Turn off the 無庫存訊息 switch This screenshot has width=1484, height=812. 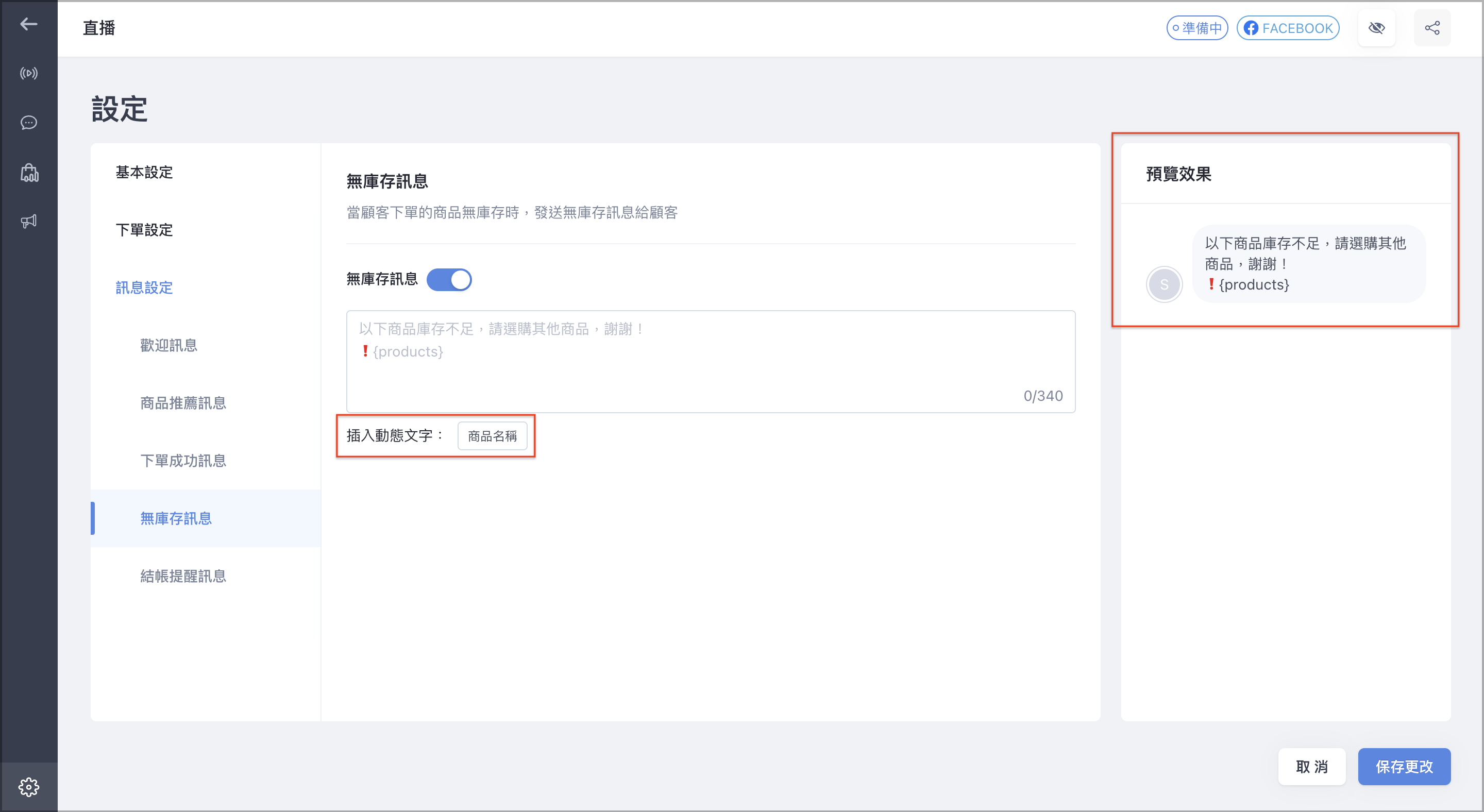(x=449, y=280)
